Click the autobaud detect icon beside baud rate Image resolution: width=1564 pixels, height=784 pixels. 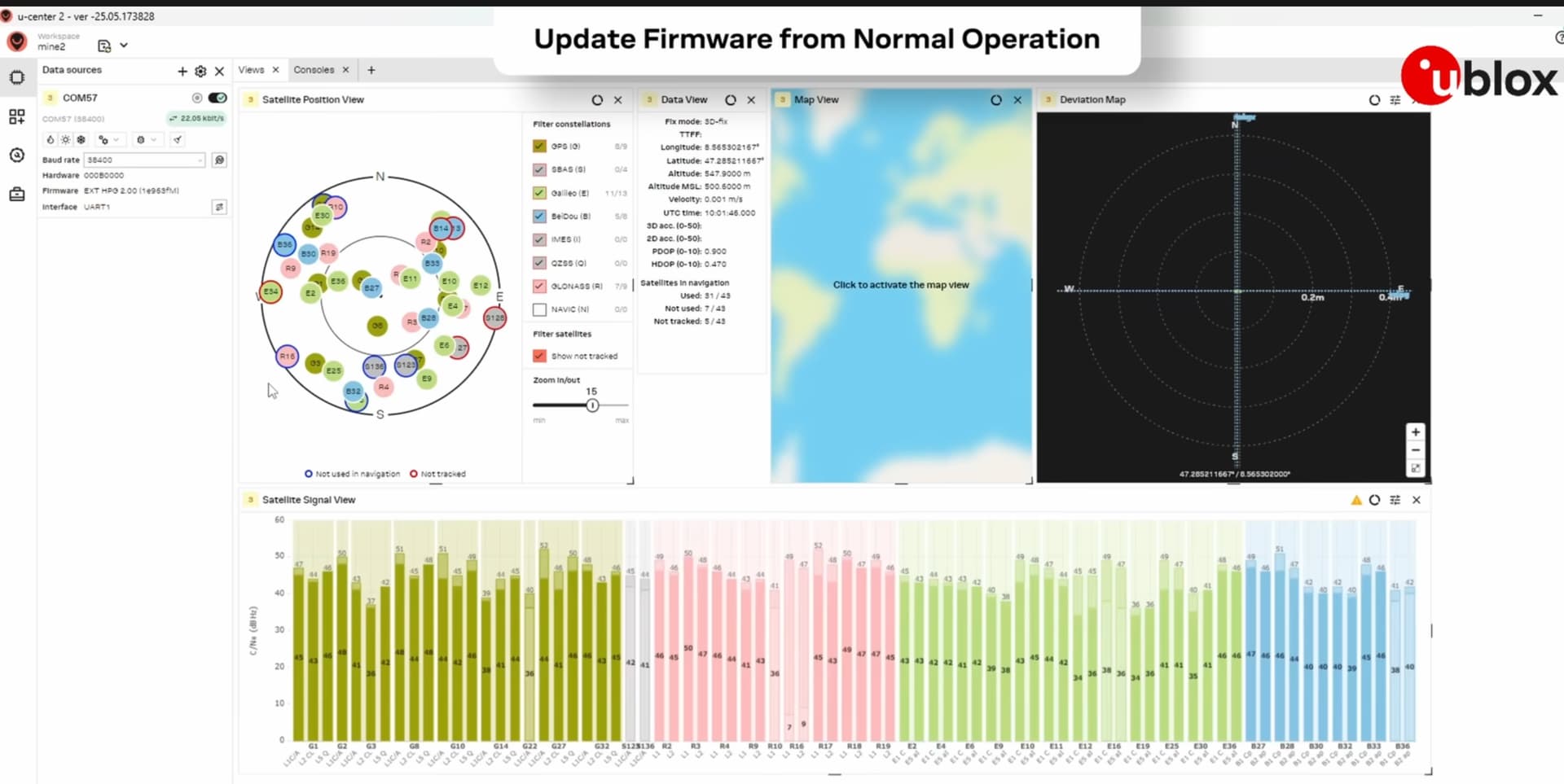point(219,160)
